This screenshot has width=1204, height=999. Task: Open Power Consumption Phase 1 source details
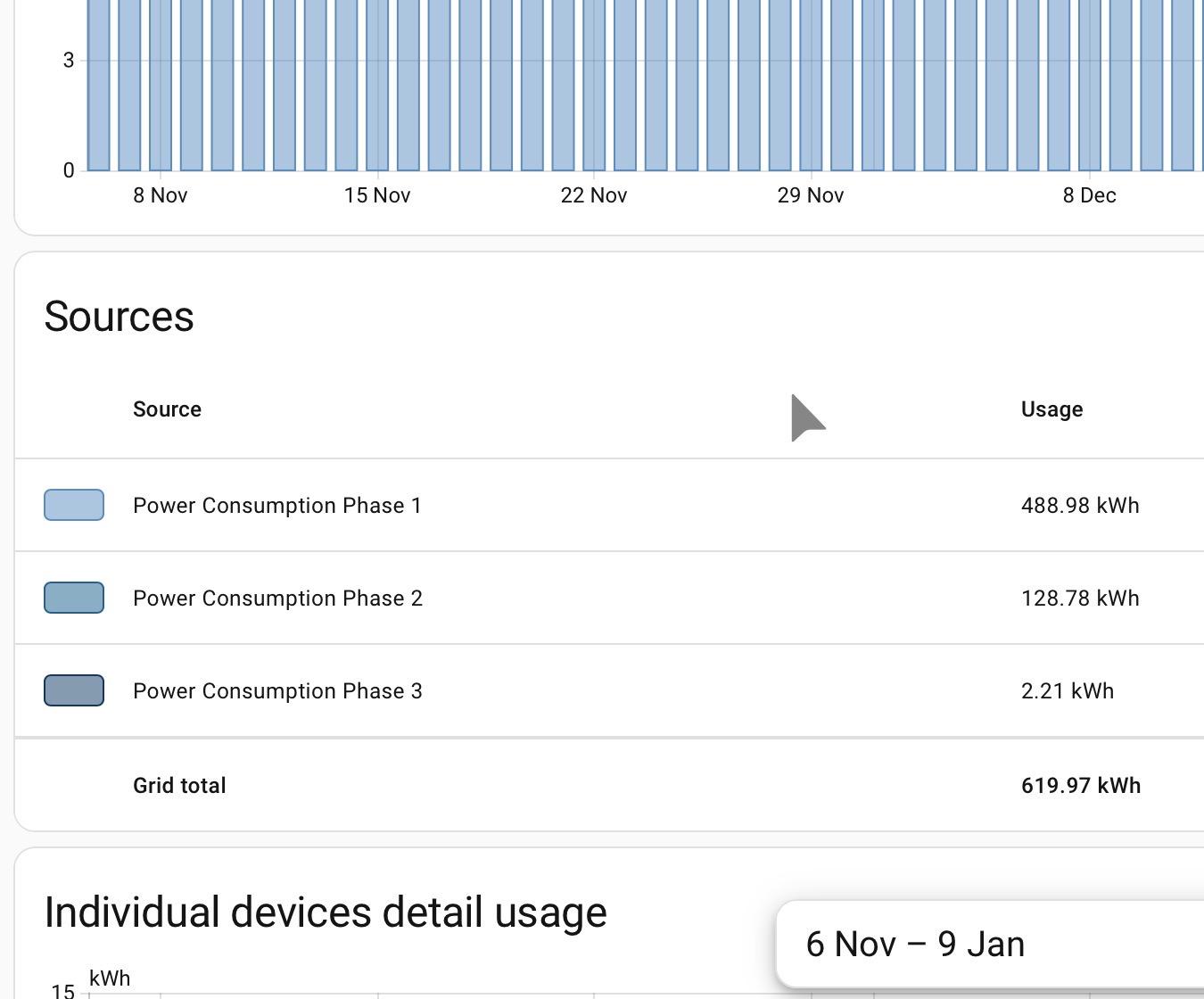[x=276, y=506]
